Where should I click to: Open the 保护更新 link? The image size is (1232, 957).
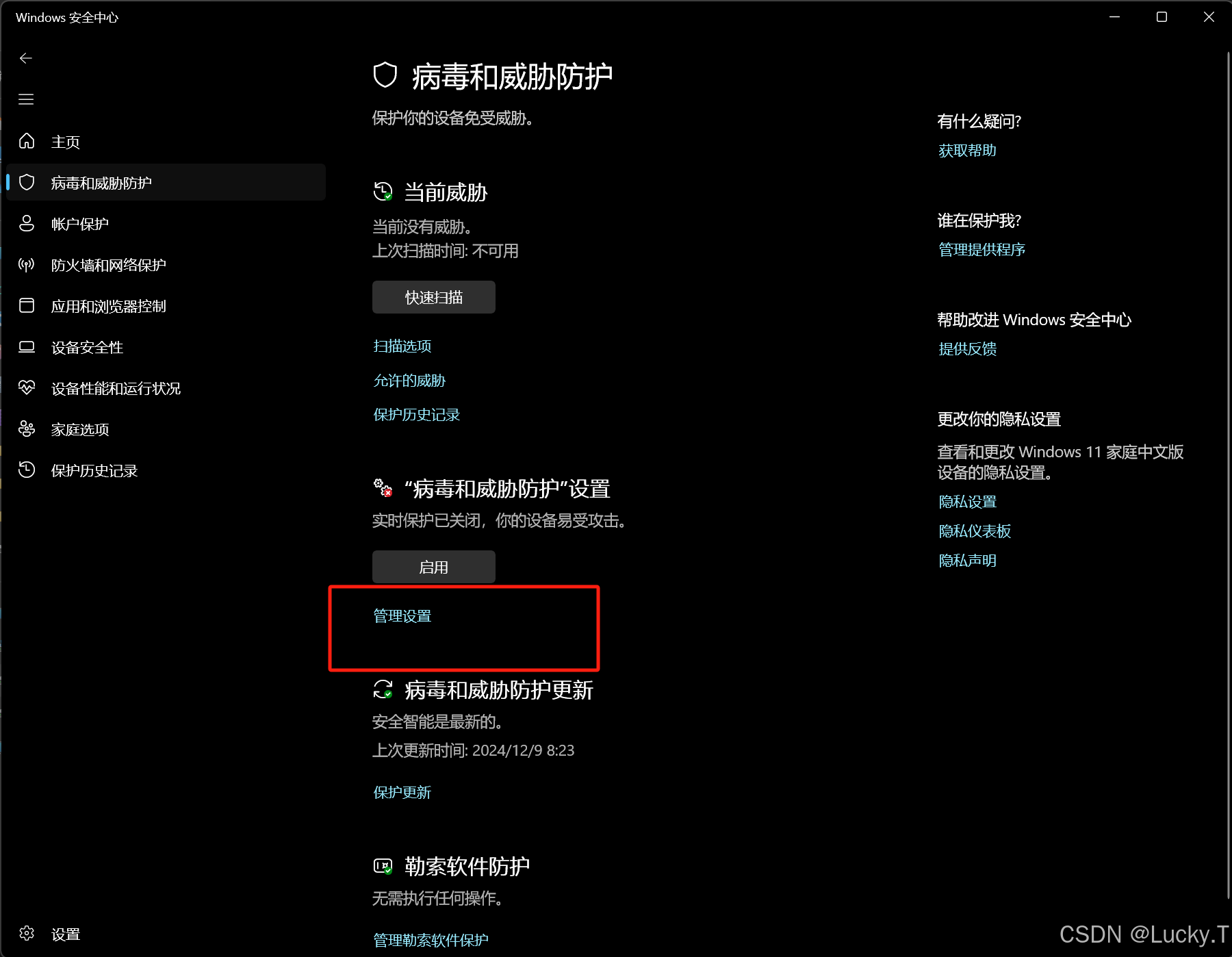(x=402, y=793)
